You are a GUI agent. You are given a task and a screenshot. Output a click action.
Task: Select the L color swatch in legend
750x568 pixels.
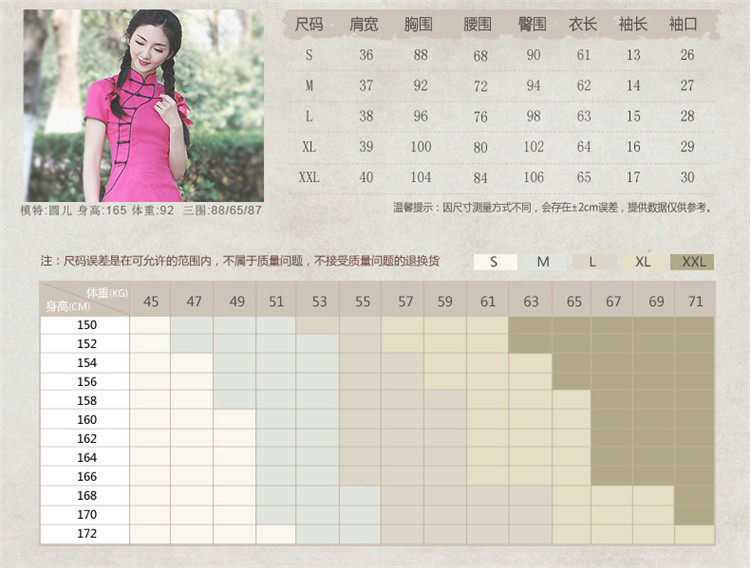tap(593, 262)
